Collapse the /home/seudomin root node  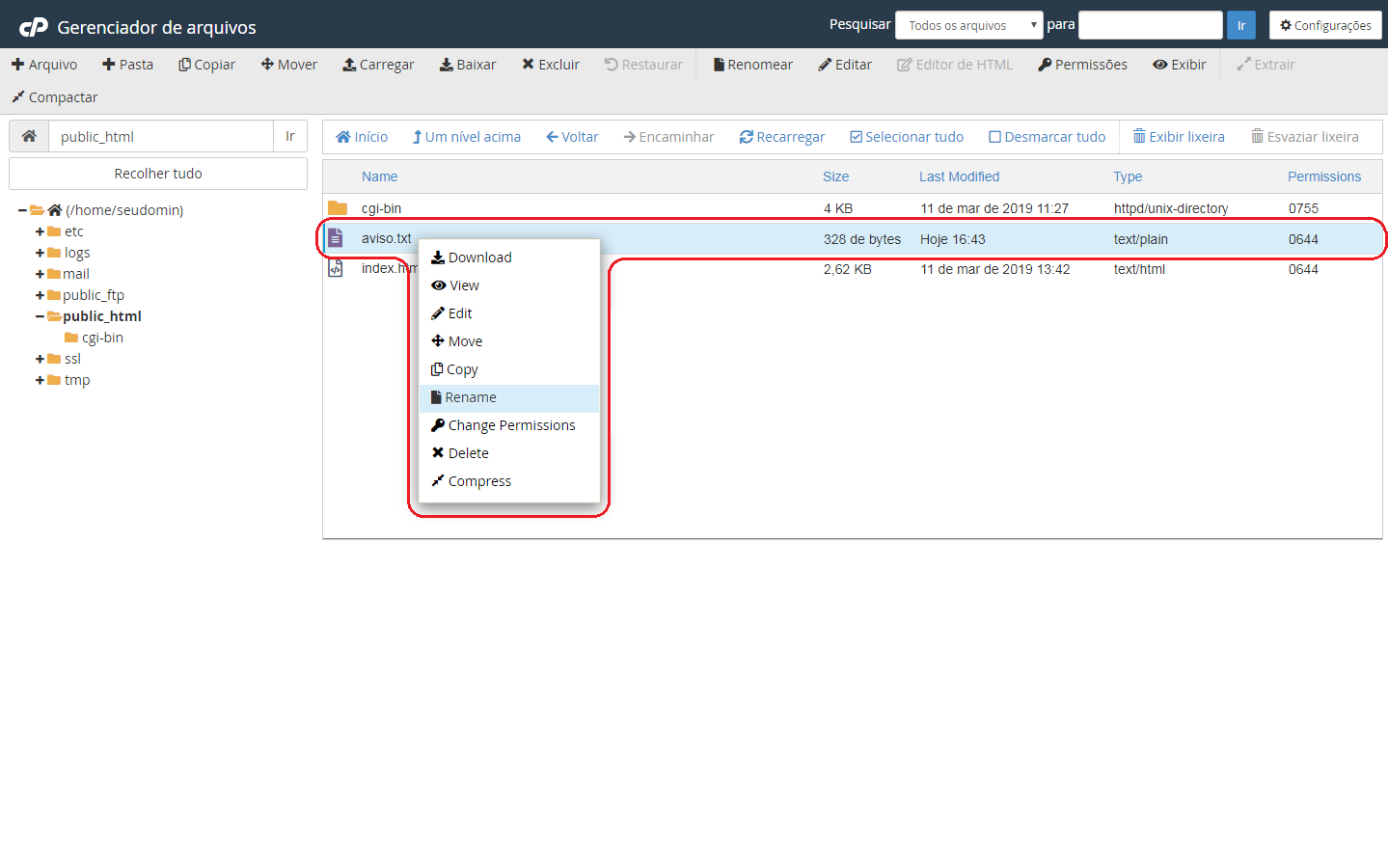point(22,210)
